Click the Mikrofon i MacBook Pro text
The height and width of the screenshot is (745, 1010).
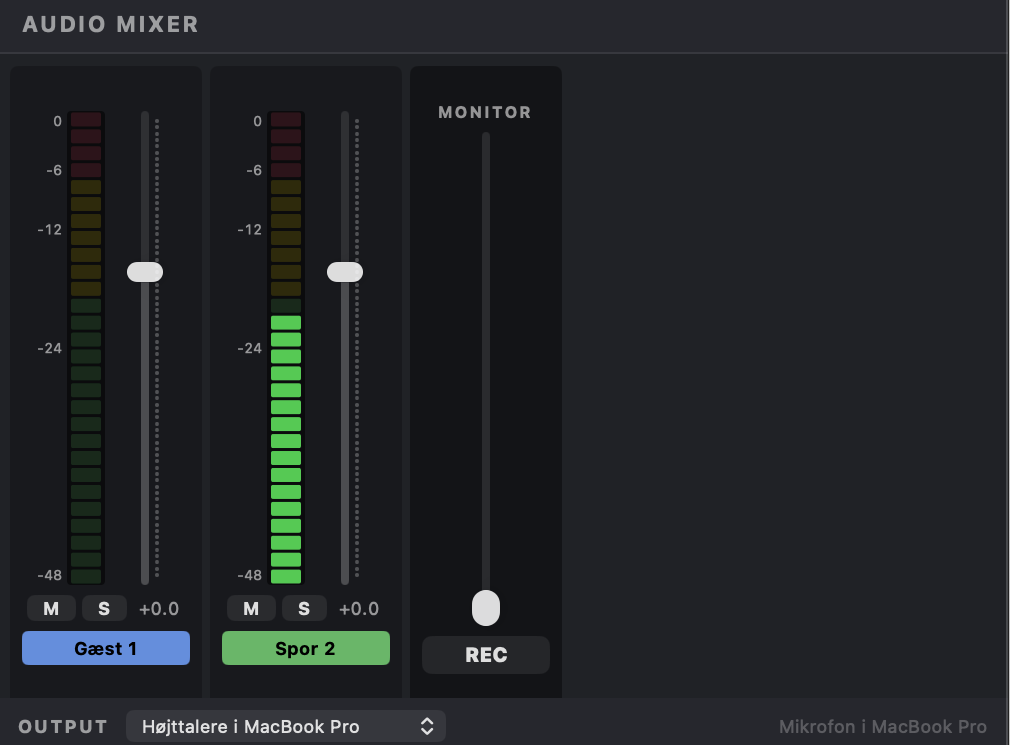click(882, 726)
